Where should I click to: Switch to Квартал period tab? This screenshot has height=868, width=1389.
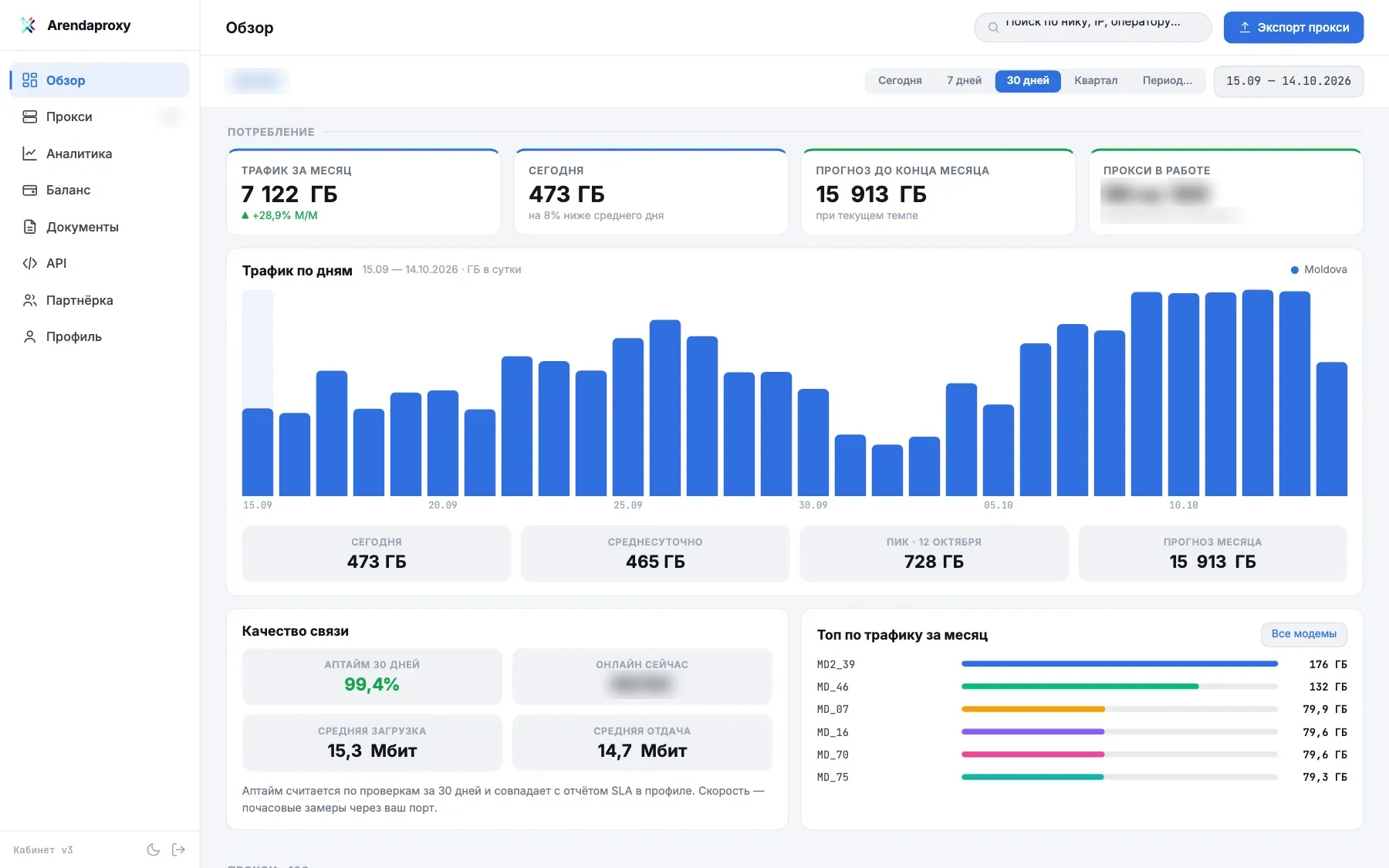click(1096, 80)
